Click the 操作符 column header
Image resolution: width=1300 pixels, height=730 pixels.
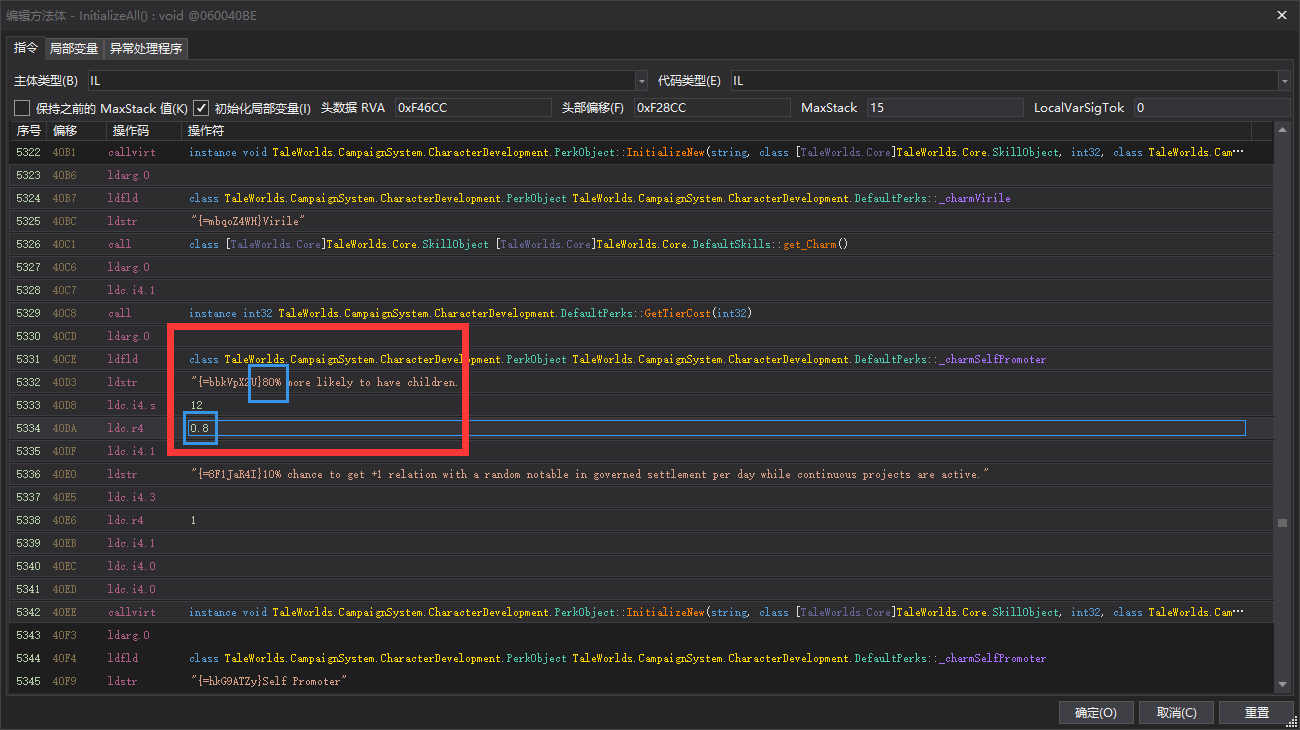pyautogui.click(x=718, y=131)
